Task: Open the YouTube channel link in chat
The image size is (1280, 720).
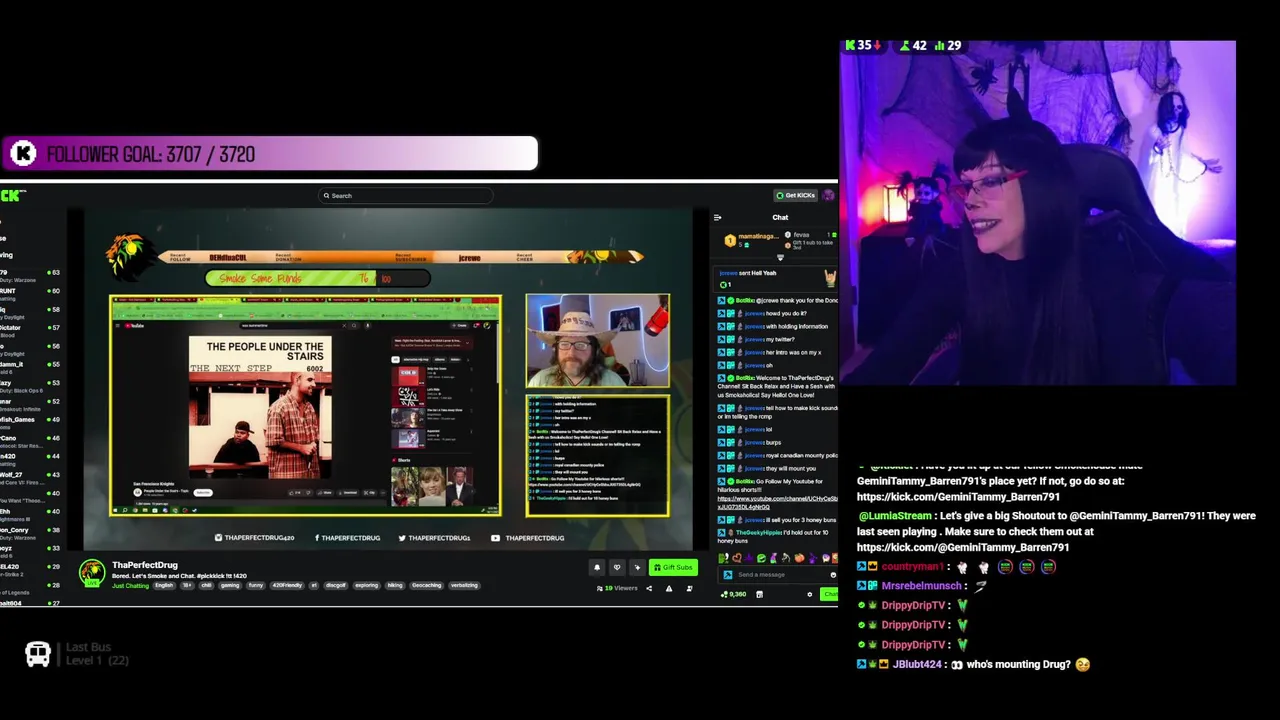Action: (777, 502)
